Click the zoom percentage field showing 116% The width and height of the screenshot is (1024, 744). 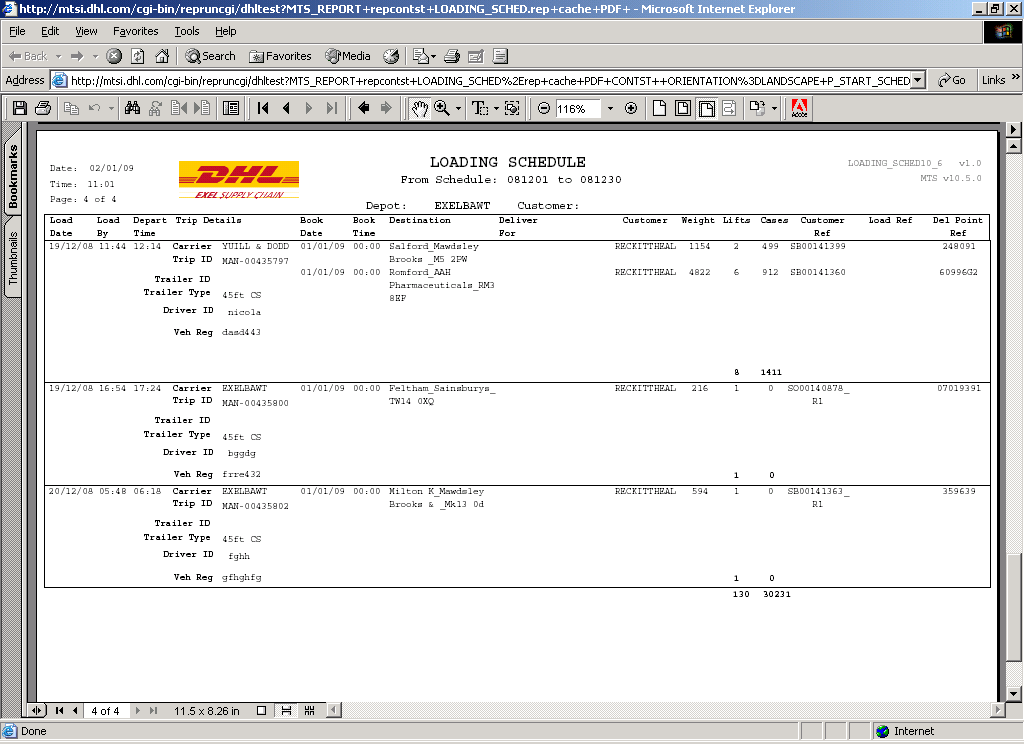[578, 108]
